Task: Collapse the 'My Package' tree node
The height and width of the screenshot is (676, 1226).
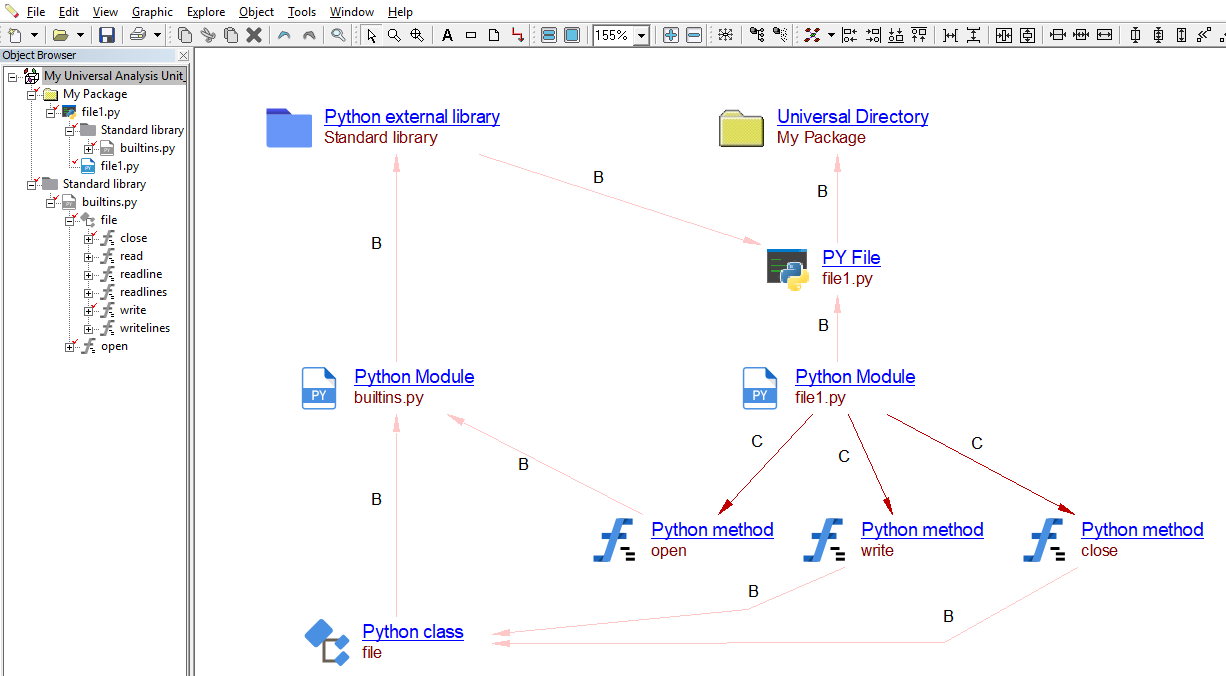Action: click(x=33, y=95)
